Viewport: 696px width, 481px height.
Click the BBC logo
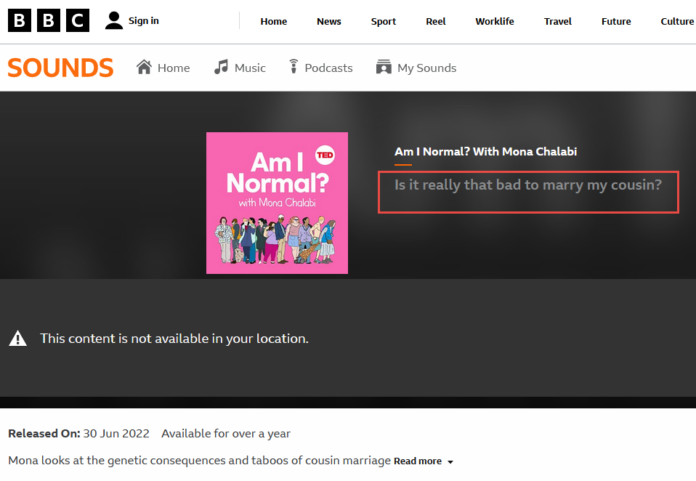(x=48, y=20)
